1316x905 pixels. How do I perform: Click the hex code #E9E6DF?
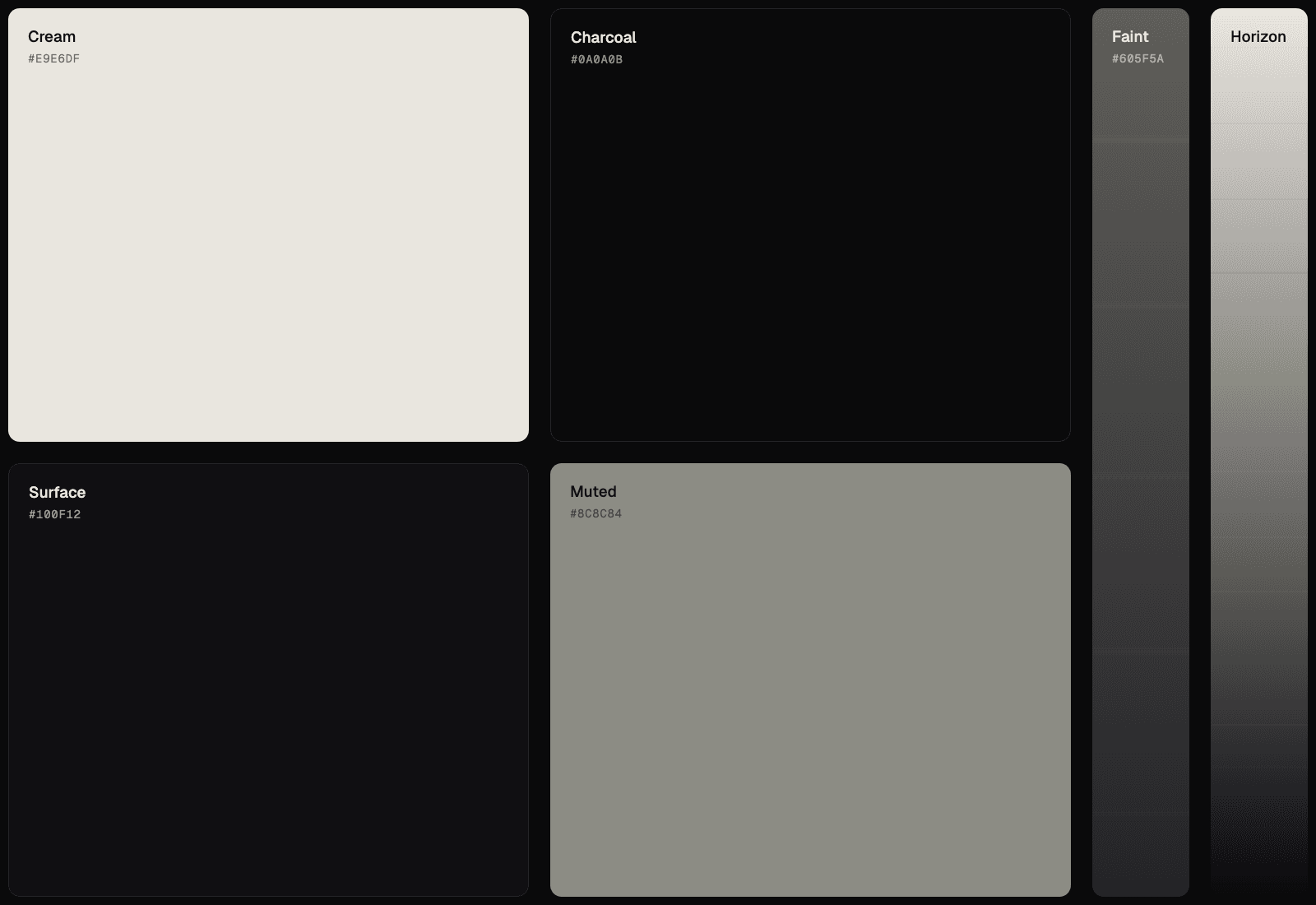[x=53, y=58]
